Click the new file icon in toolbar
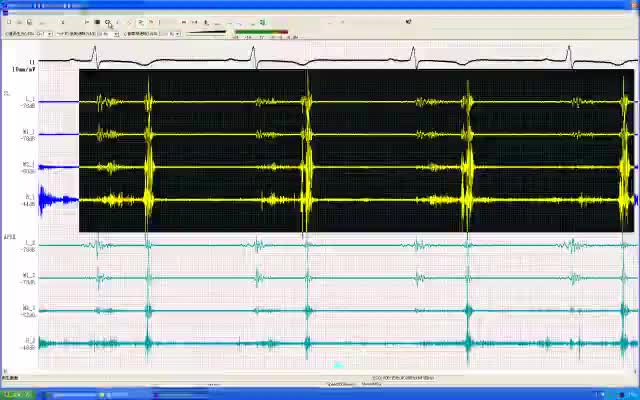 point(8,22)
